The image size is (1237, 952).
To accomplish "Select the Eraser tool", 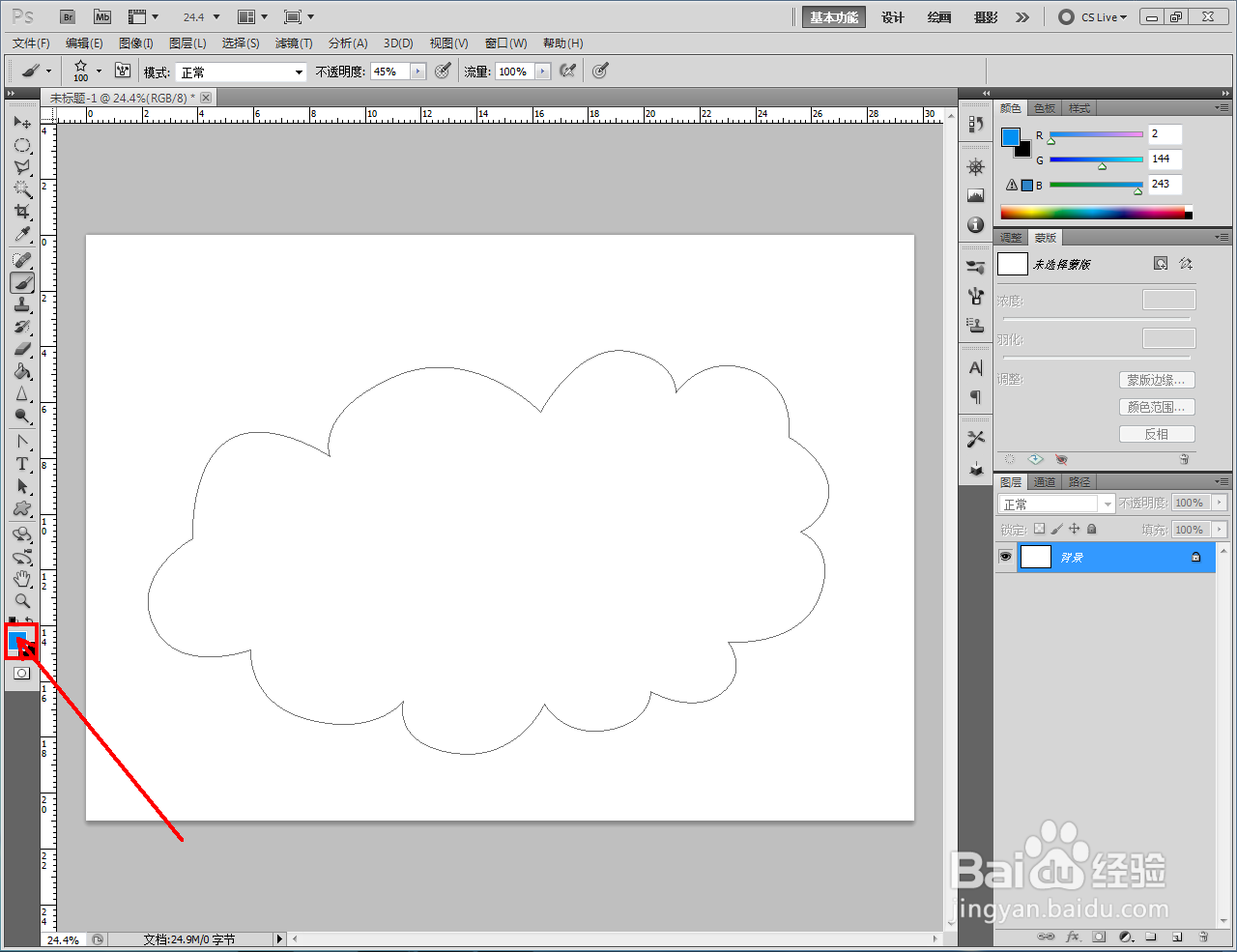I will click(22, 349).
